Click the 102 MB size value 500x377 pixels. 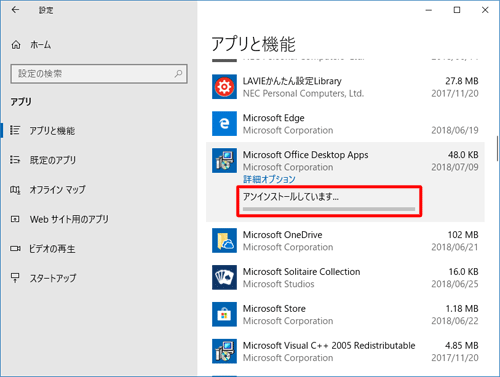463,235
